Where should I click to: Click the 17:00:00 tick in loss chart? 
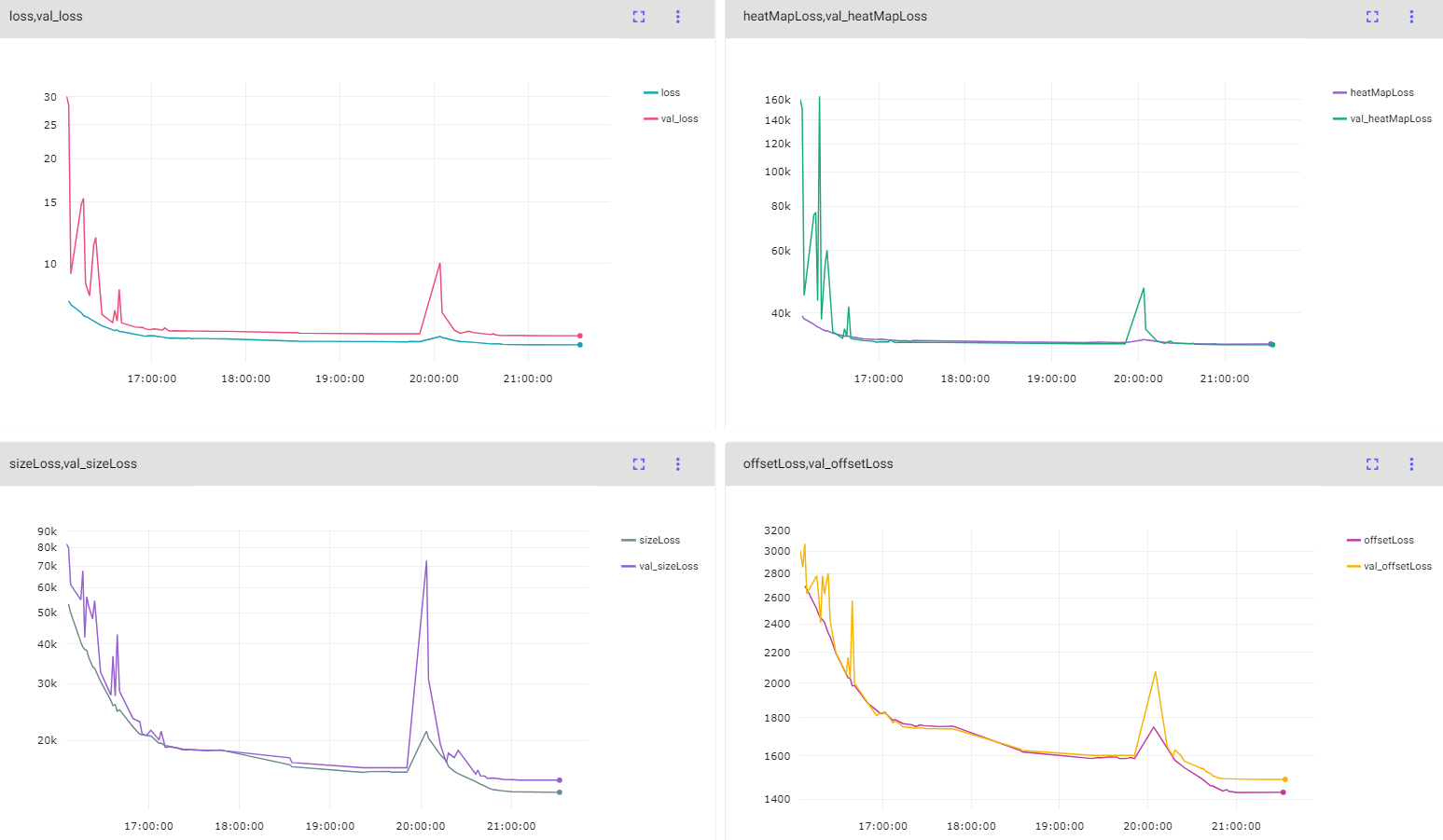click(x=152, y=379)
